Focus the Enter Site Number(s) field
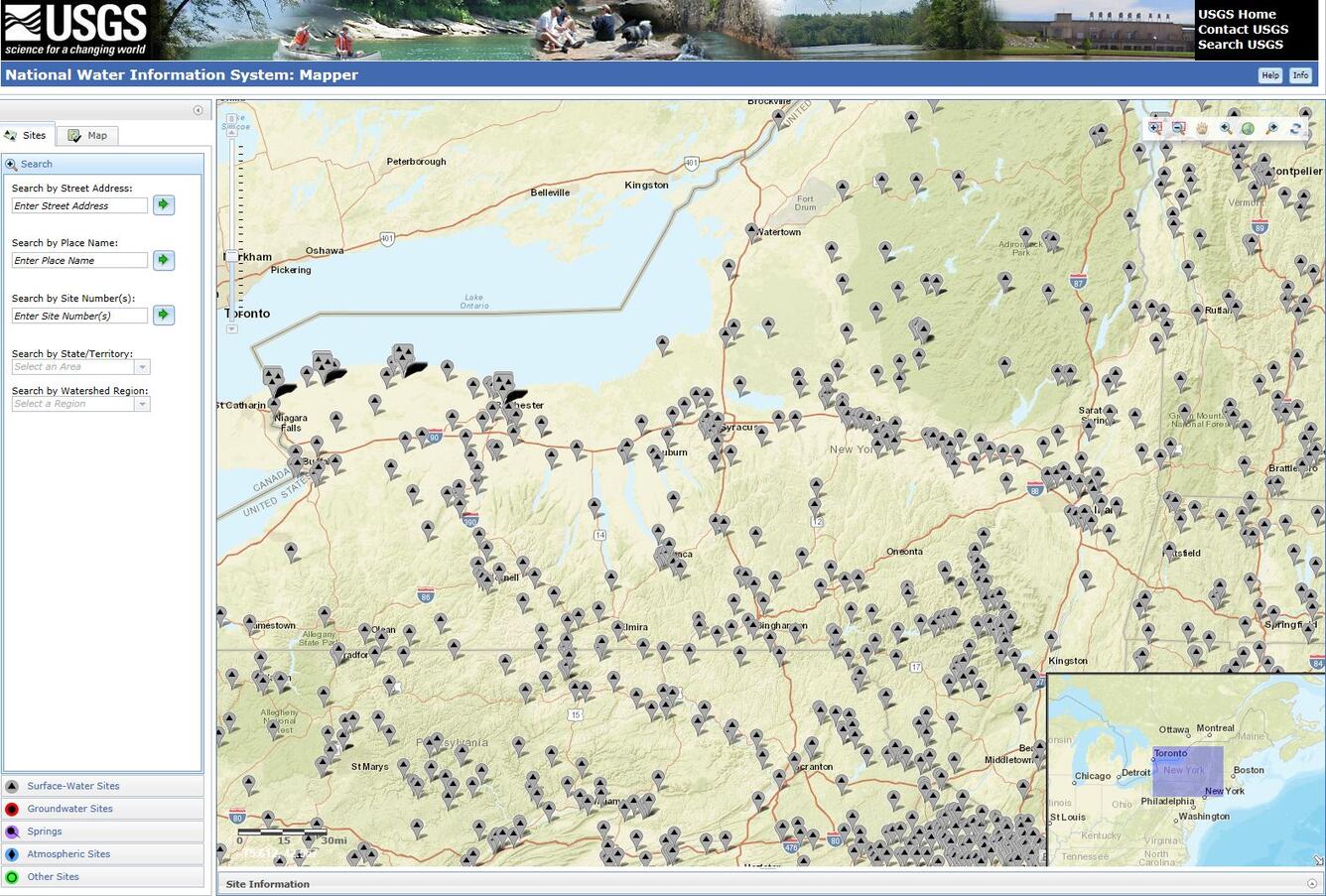Viewport: 1326px width, 896px height. pos(79,316)
